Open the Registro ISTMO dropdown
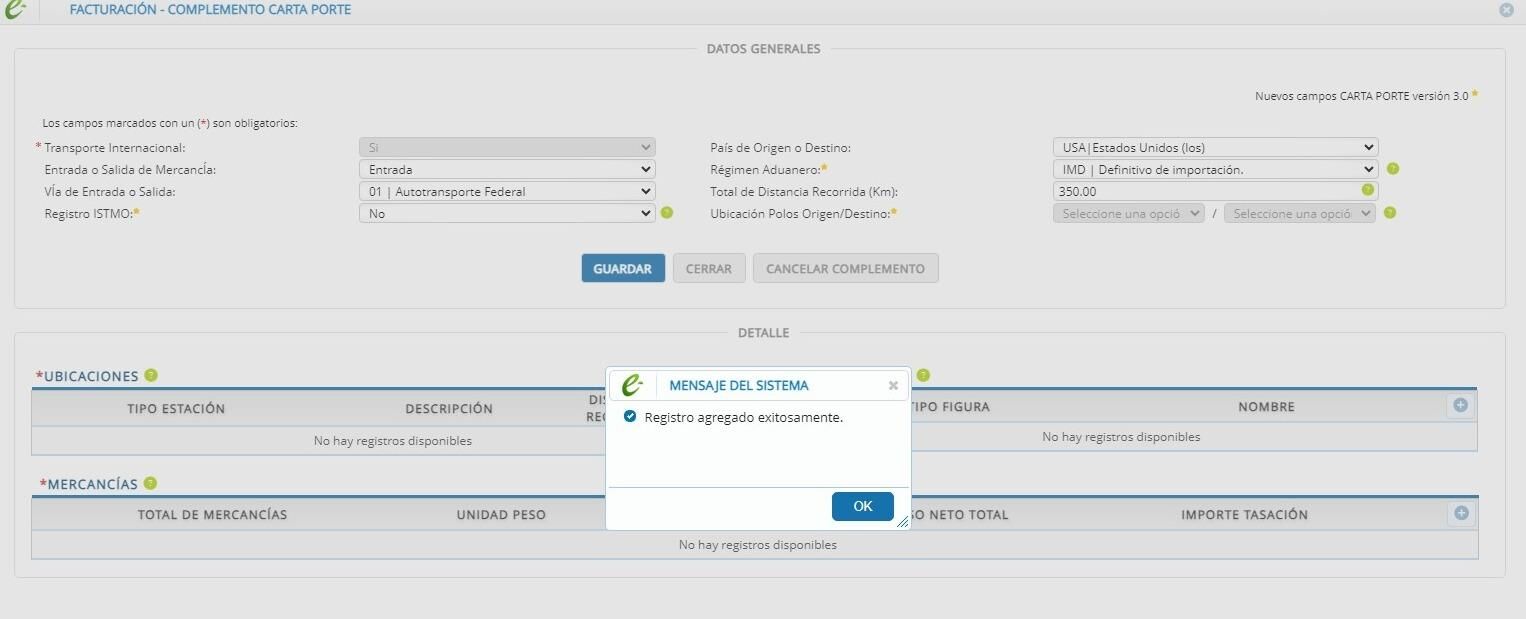This screenshot has width=1526, height=619. tap(507, 213)
